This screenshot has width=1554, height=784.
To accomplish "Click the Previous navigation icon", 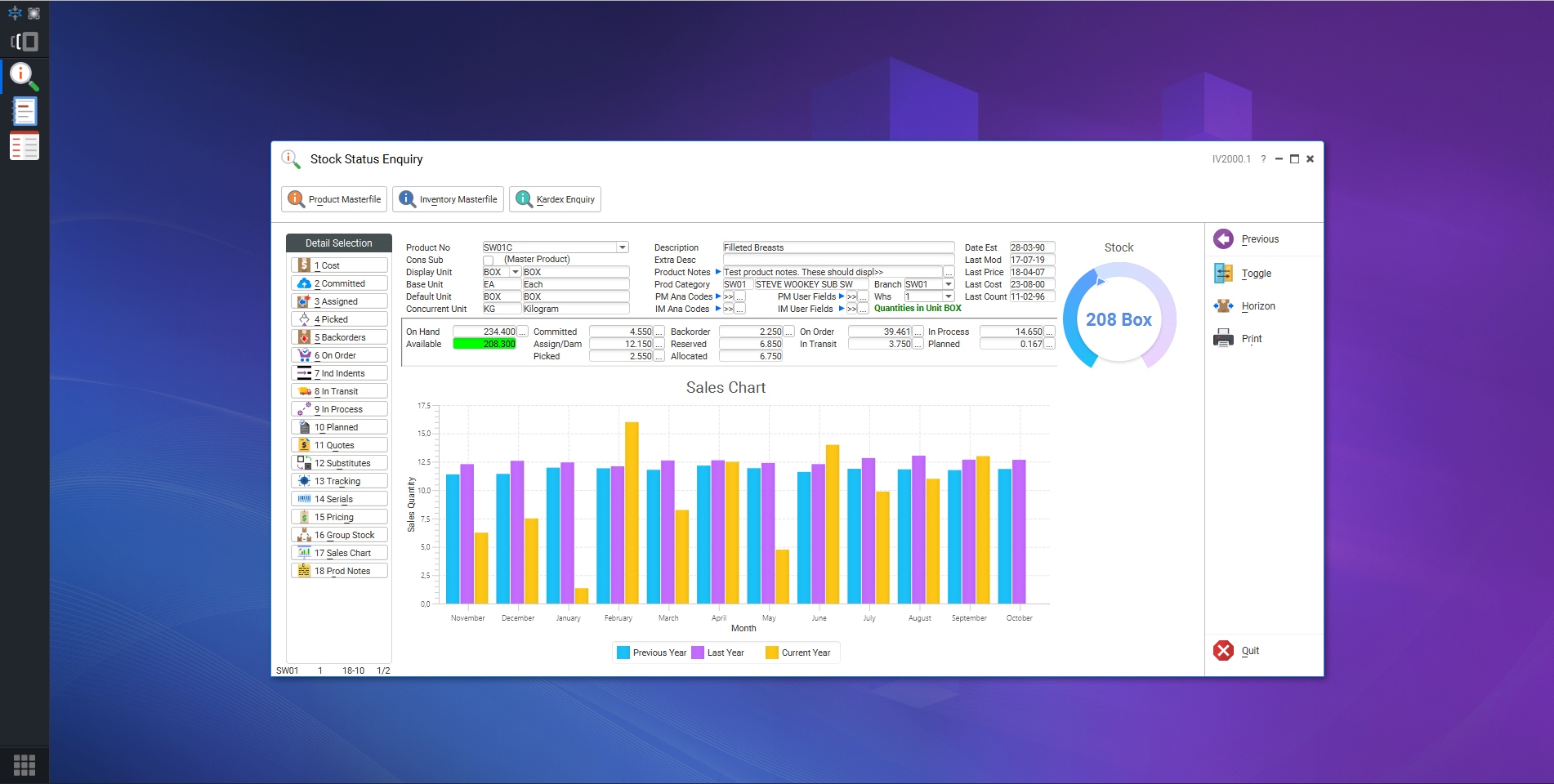I will click(1223, 238).
